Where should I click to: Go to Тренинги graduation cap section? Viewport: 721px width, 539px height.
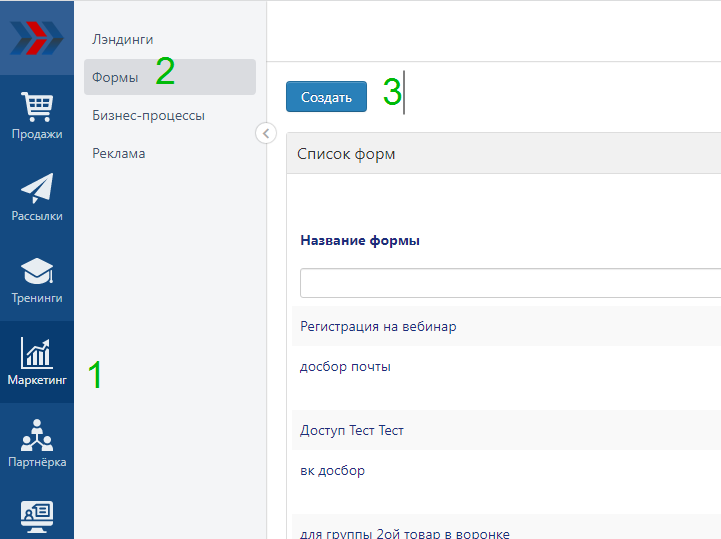pos(37,280)
